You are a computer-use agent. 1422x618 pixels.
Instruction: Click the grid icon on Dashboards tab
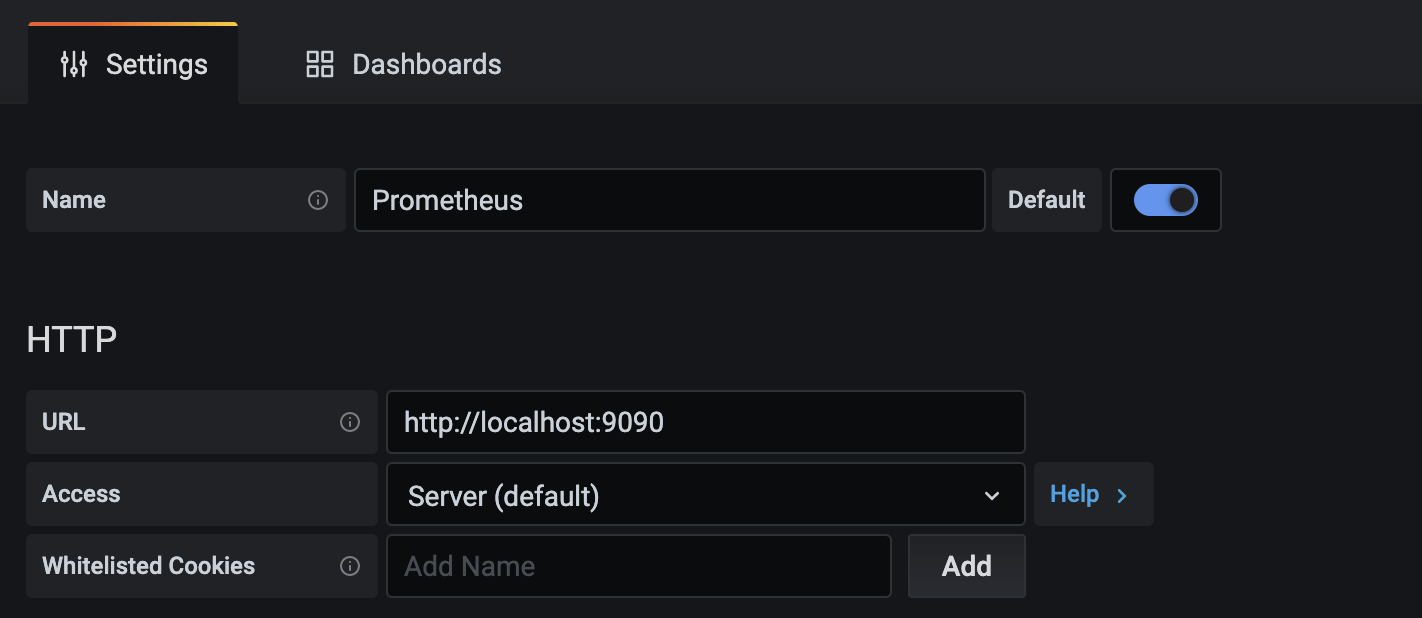[x=319, y=64]
